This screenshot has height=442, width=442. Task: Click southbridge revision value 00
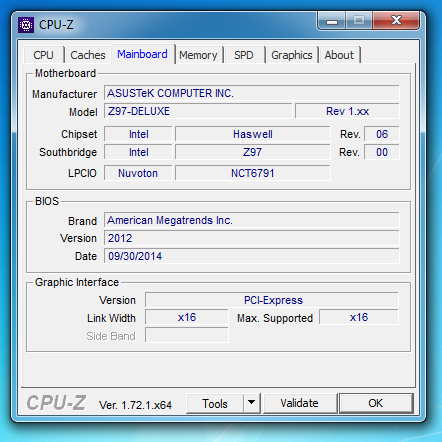pos(382,152)
